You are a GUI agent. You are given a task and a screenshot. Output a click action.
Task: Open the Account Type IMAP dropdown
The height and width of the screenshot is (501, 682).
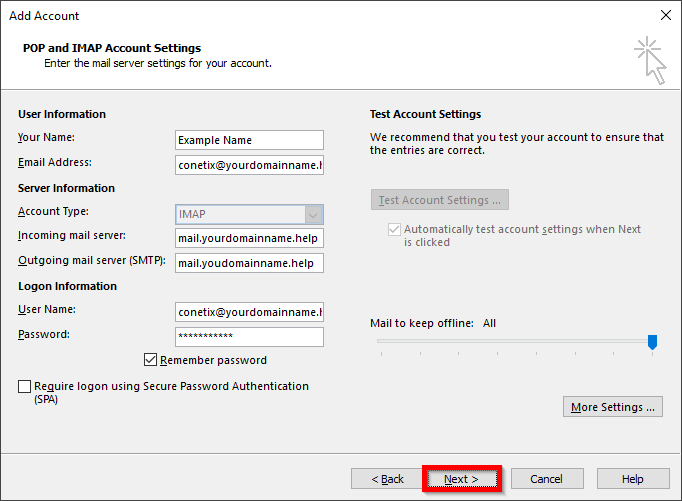(249, 214)
